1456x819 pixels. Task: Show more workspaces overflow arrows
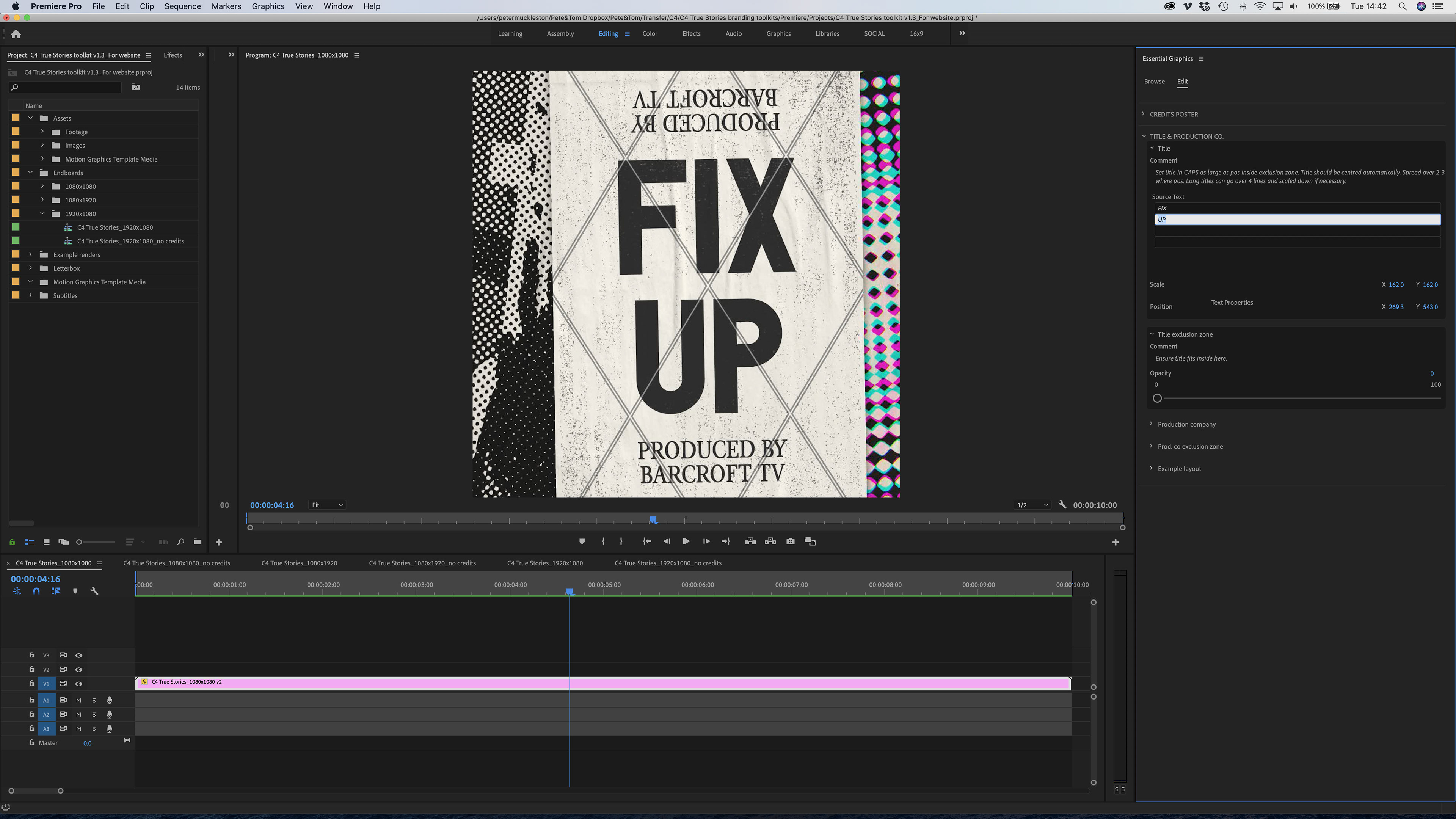(962, 33)
